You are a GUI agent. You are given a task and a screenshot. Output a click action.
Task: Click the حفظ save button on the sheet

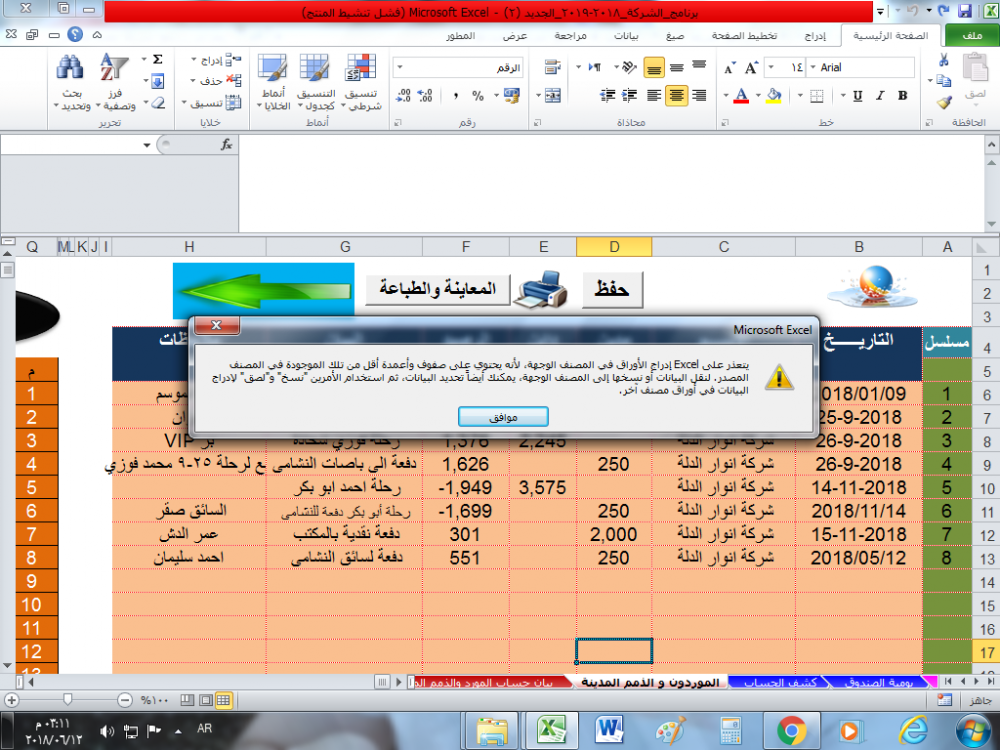click(x=612, y=290)
